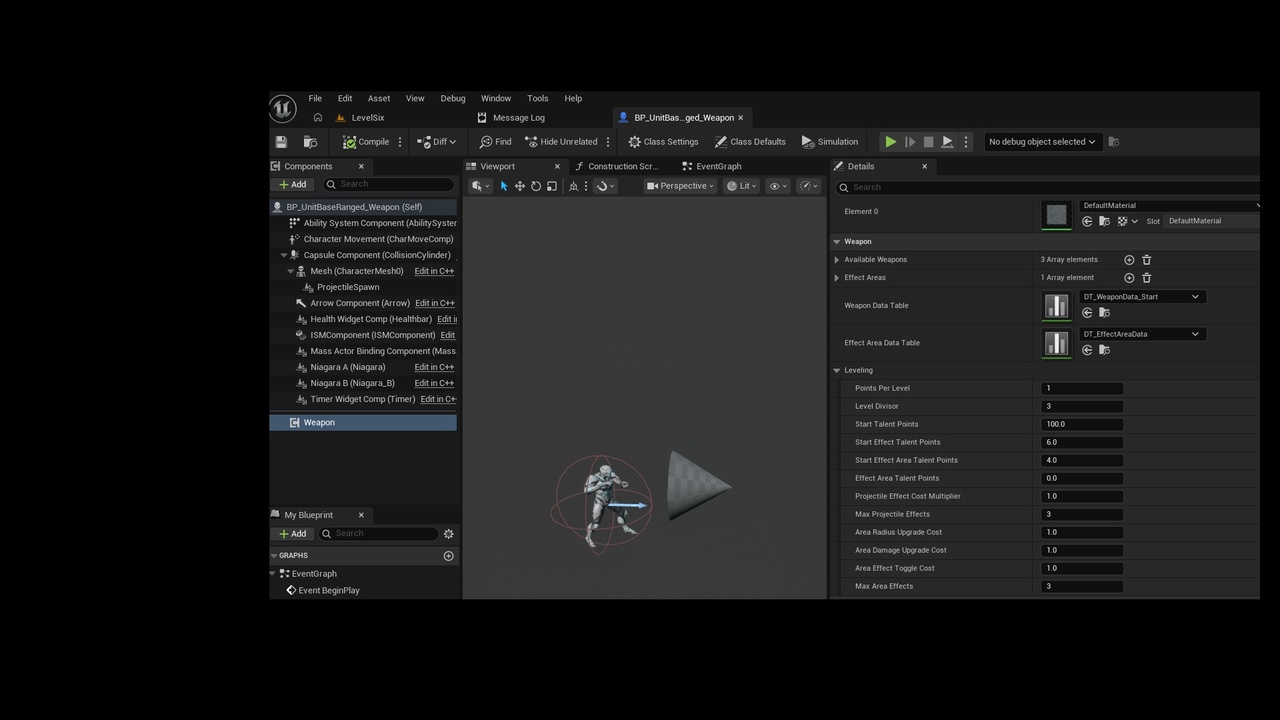Open the Edit menu
The width and height of the screenshot is (1280, 720).
point(345,98)
